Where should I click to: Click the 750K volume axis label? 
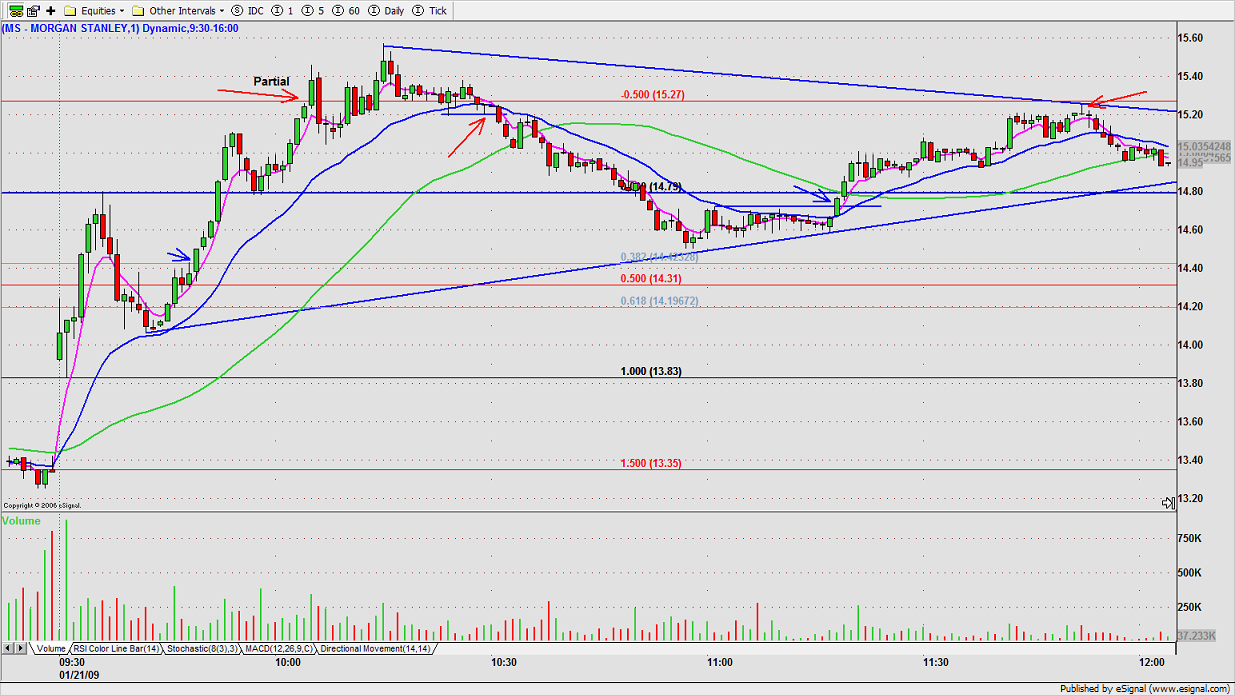tap(1189, 538)
